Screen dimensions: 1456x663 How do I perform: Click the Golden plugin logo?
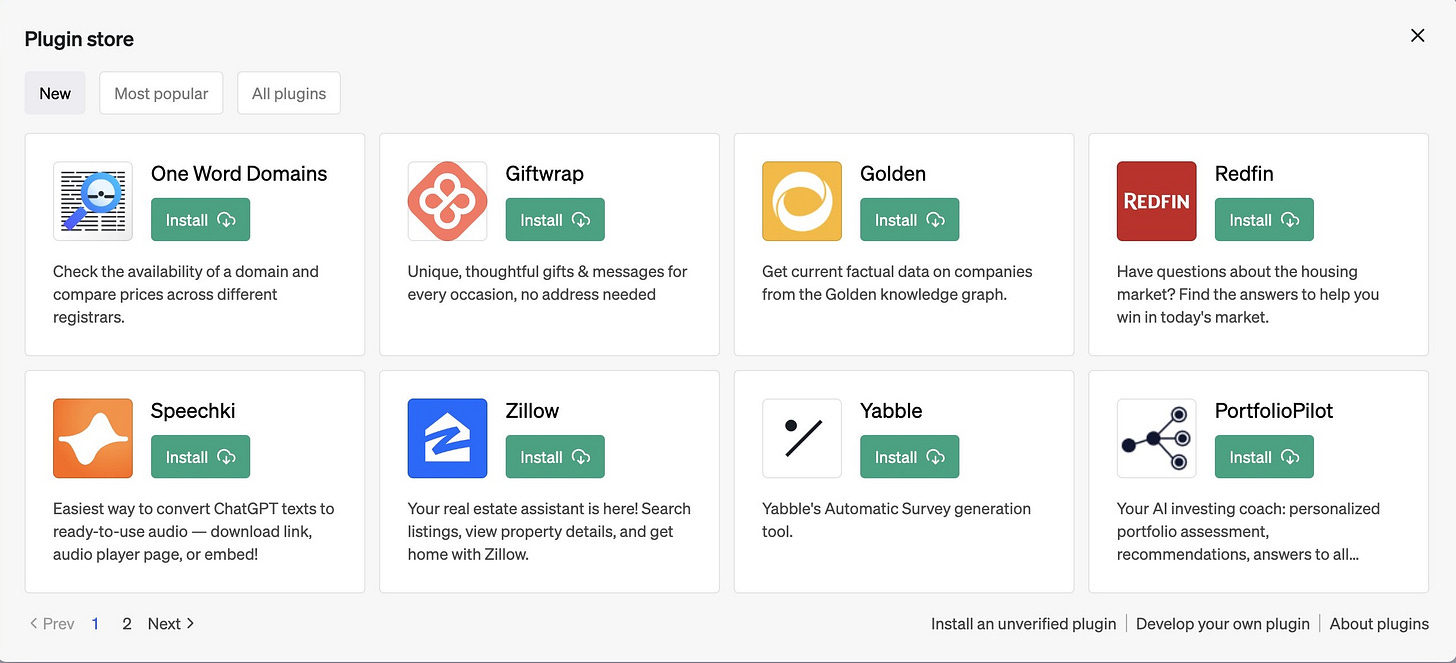(802, 201)
